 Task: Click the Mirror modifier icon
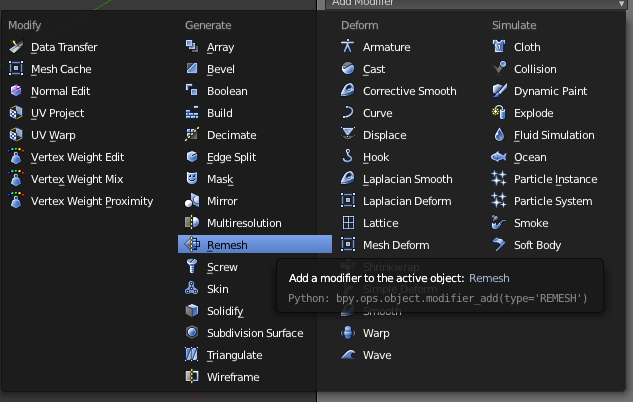[x=192, y=201]
